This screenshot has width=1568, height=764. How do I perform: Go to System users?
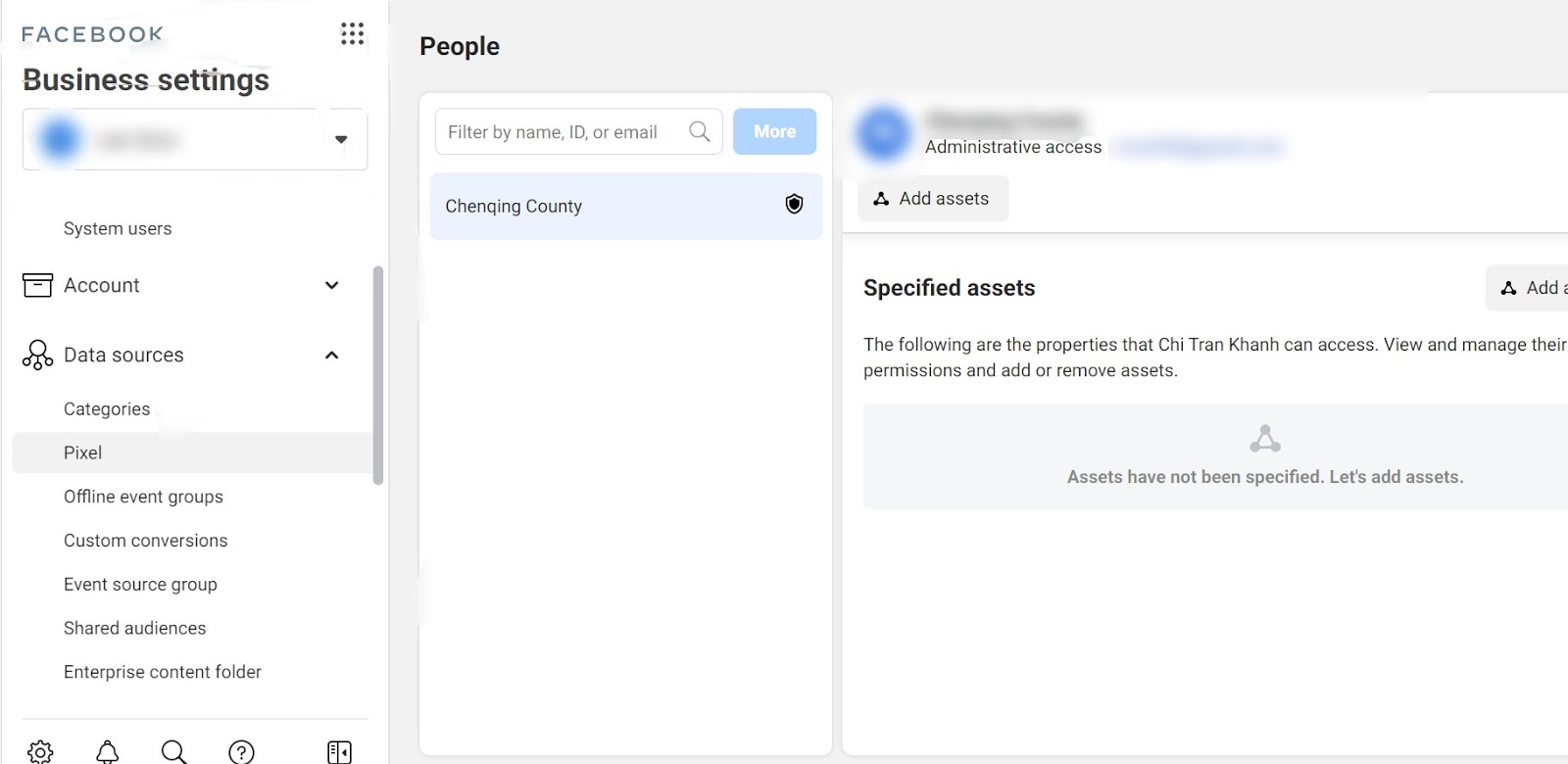pyautogui.click(x=118, y=228)
